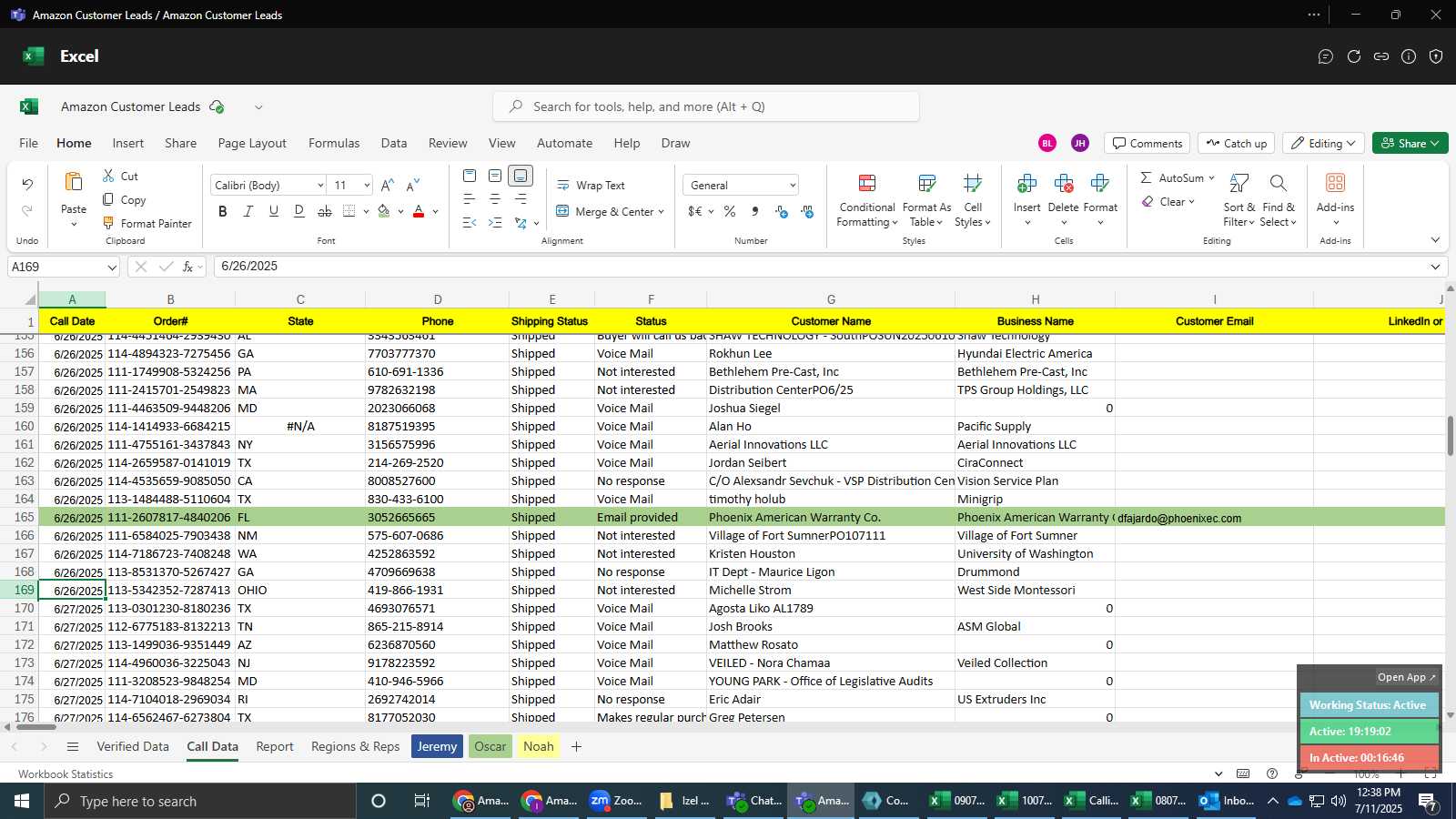Open Sort & Filter options
Screen dimensions: 1456x819
point(1239,200)
